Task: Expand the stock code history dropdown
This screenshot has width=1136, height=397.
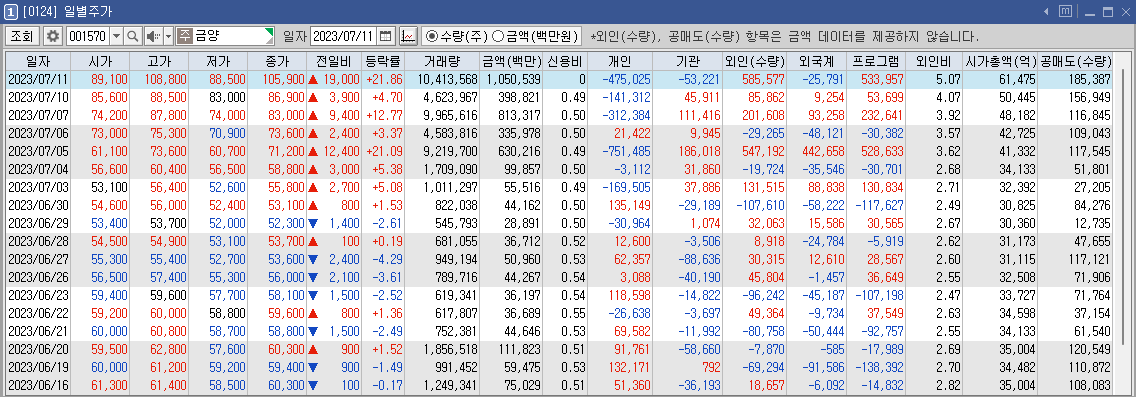Action: point(116,35)
